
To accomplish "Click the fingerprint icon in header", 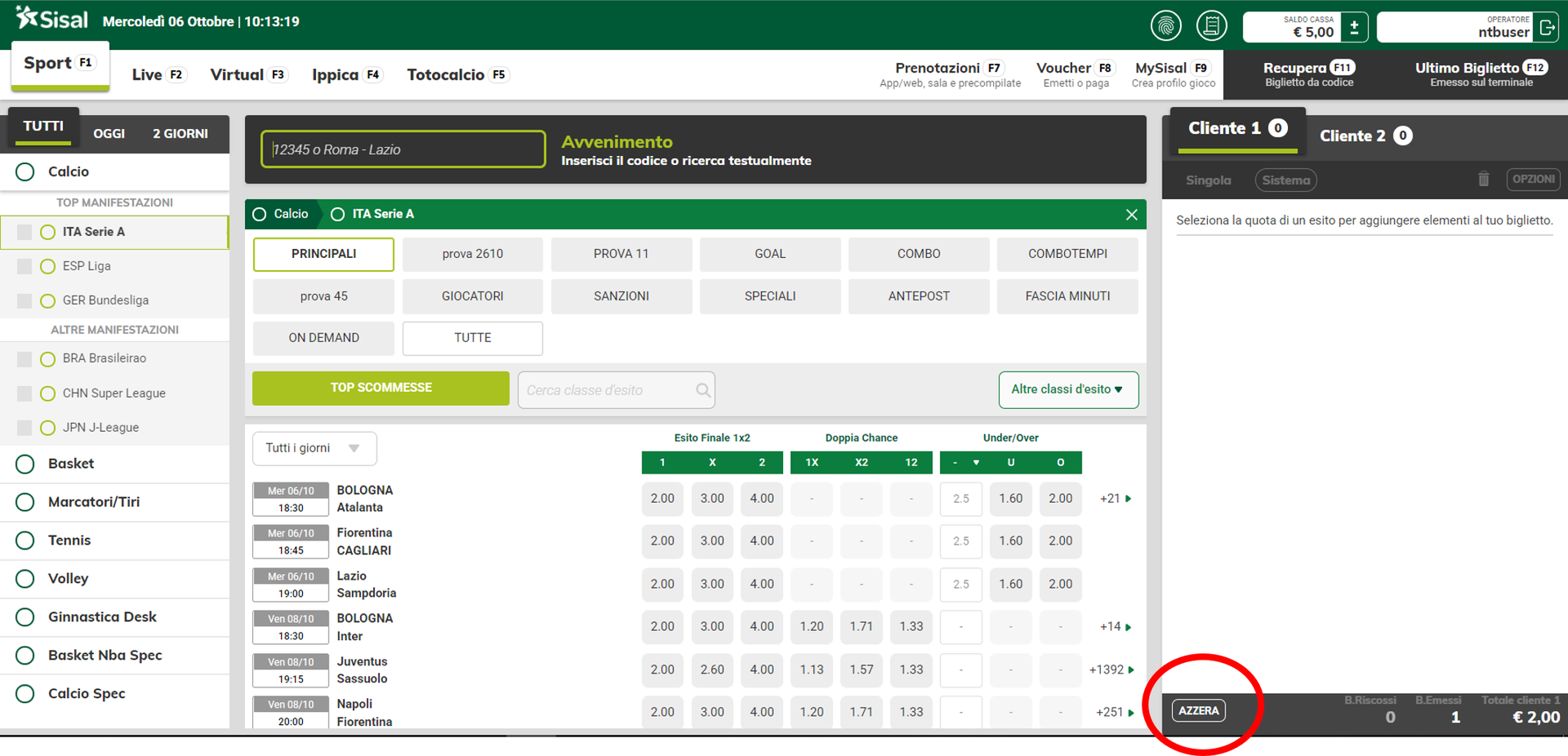I will [x=1165, y=26].
